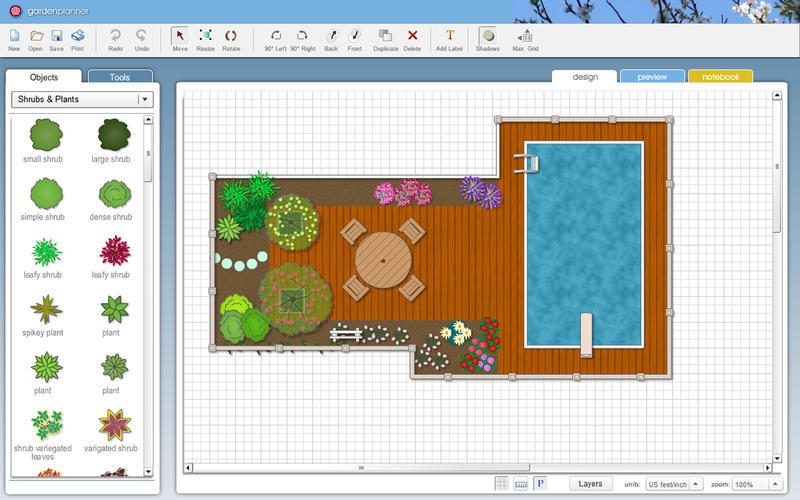The height and width of the screenshot is (500, 800).
Task: Toggle the ruler display icon
Action: (520, 484)
